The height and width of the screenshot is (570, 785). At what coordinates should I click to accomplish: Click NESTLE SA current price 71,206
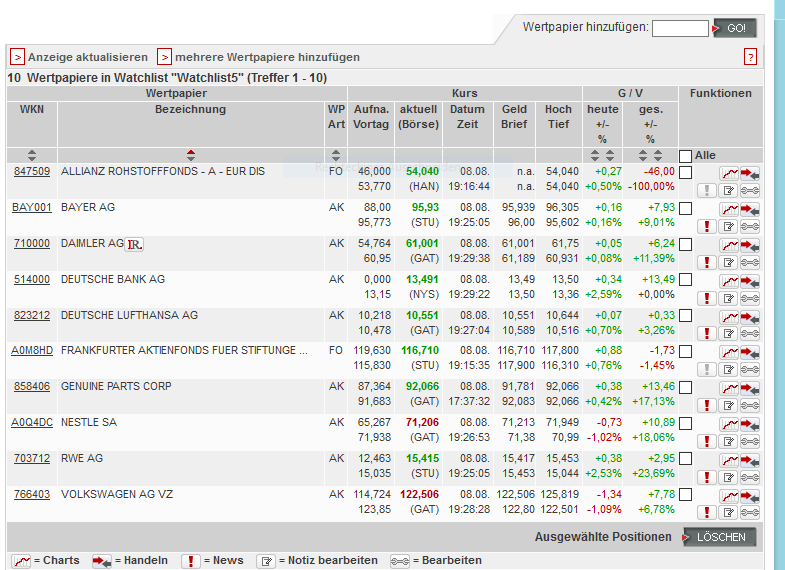(423, 422)
